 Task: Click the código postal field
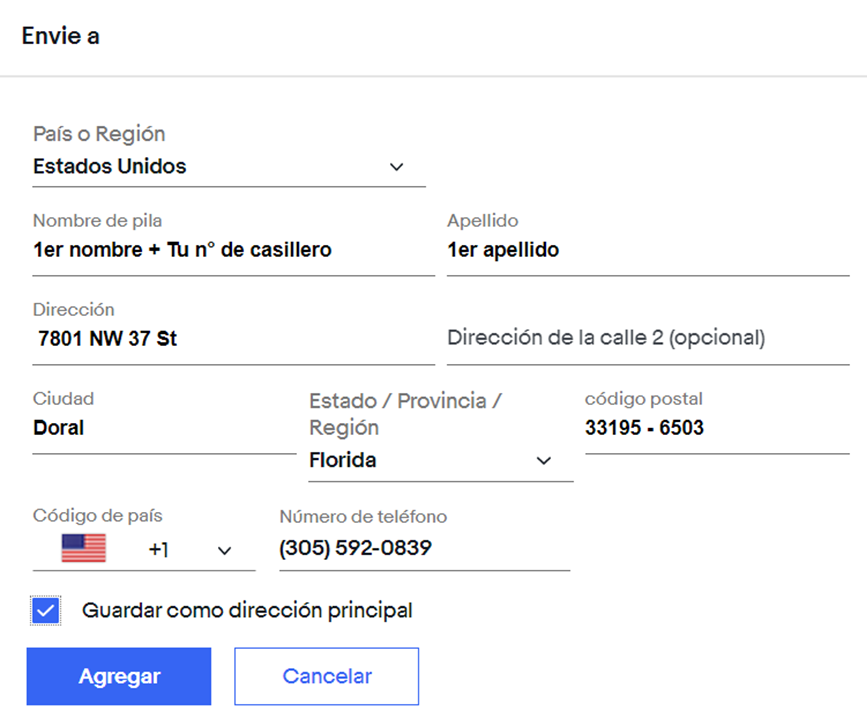point(717,428)
